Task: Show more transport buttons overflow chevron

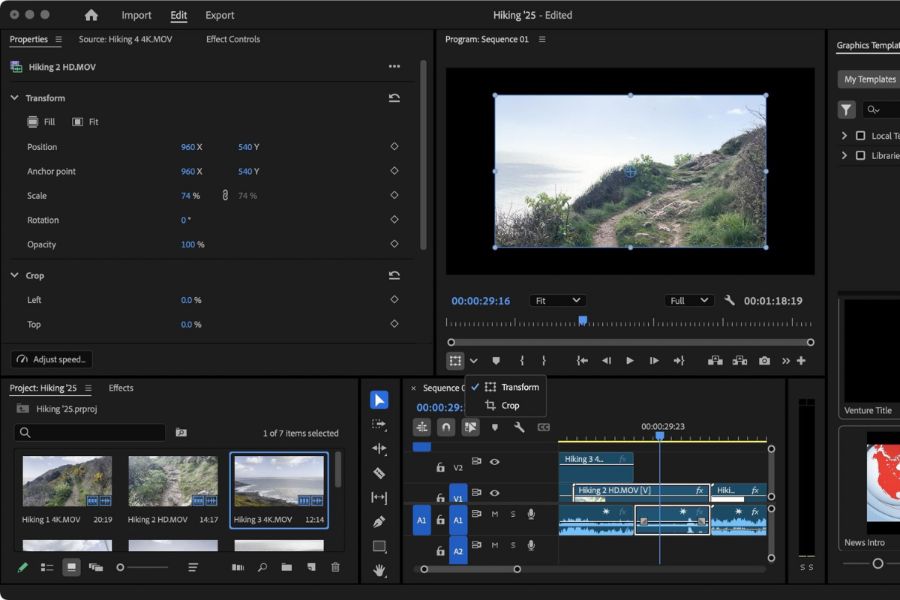Action: coord(785,361)
